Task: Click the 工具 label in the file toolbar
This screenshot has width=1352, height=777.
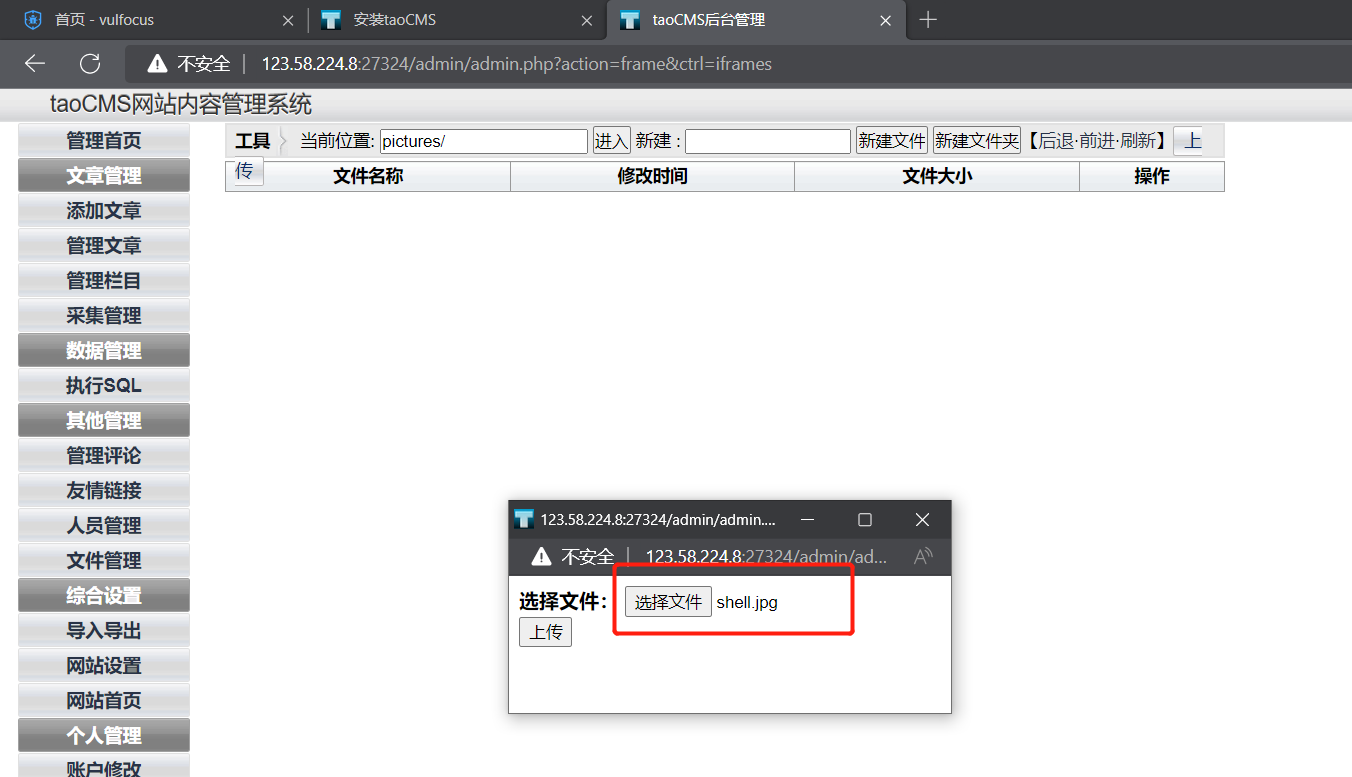Action: [x=252, y=141]
